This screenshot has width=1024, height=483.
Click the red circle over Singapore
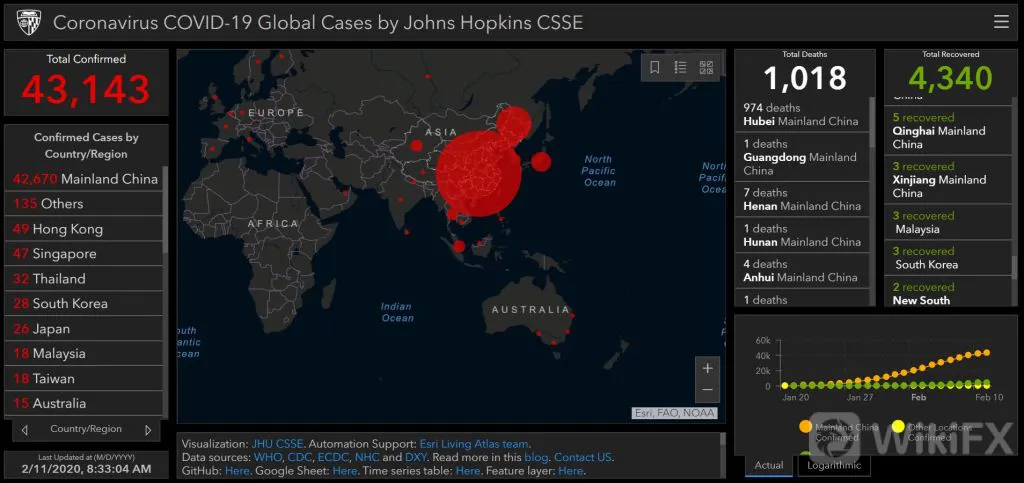[458, 246]
